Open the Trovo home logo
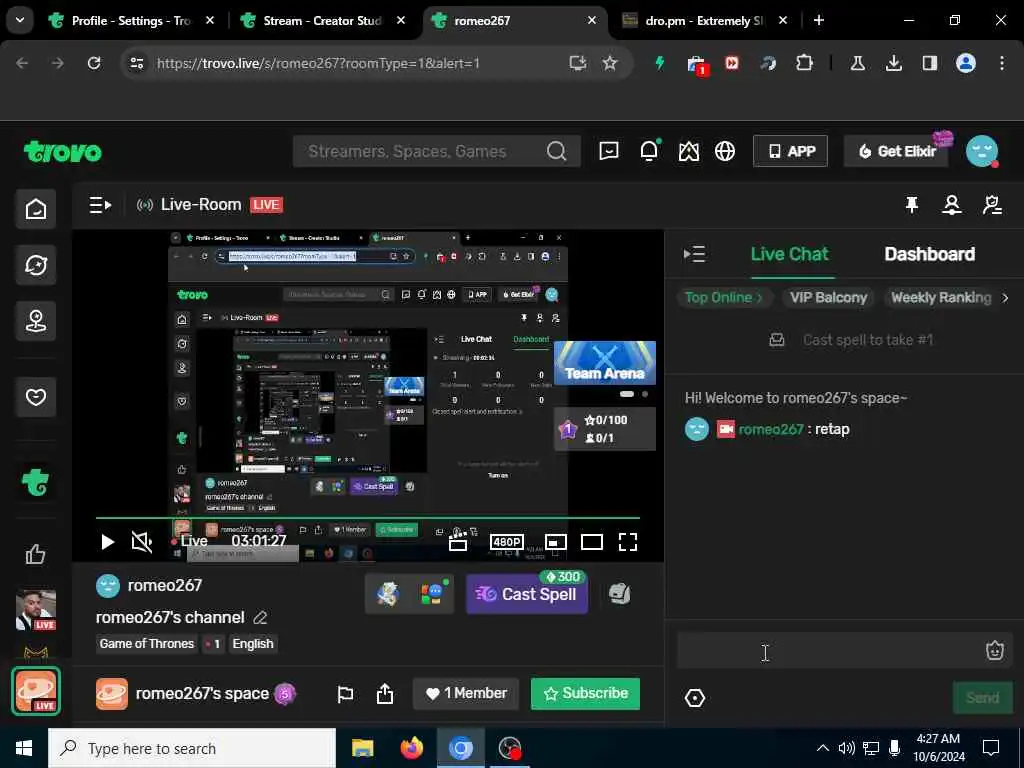 63,152
